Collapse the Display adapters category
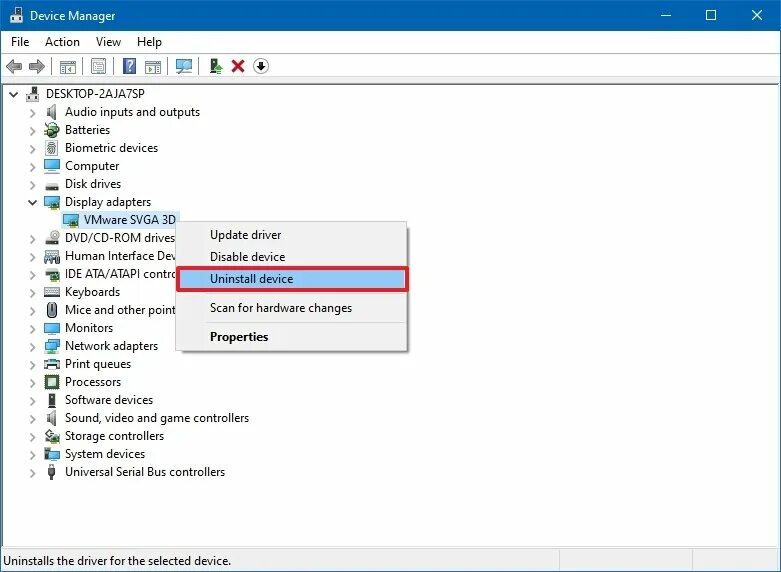 (x=32, y=202)
